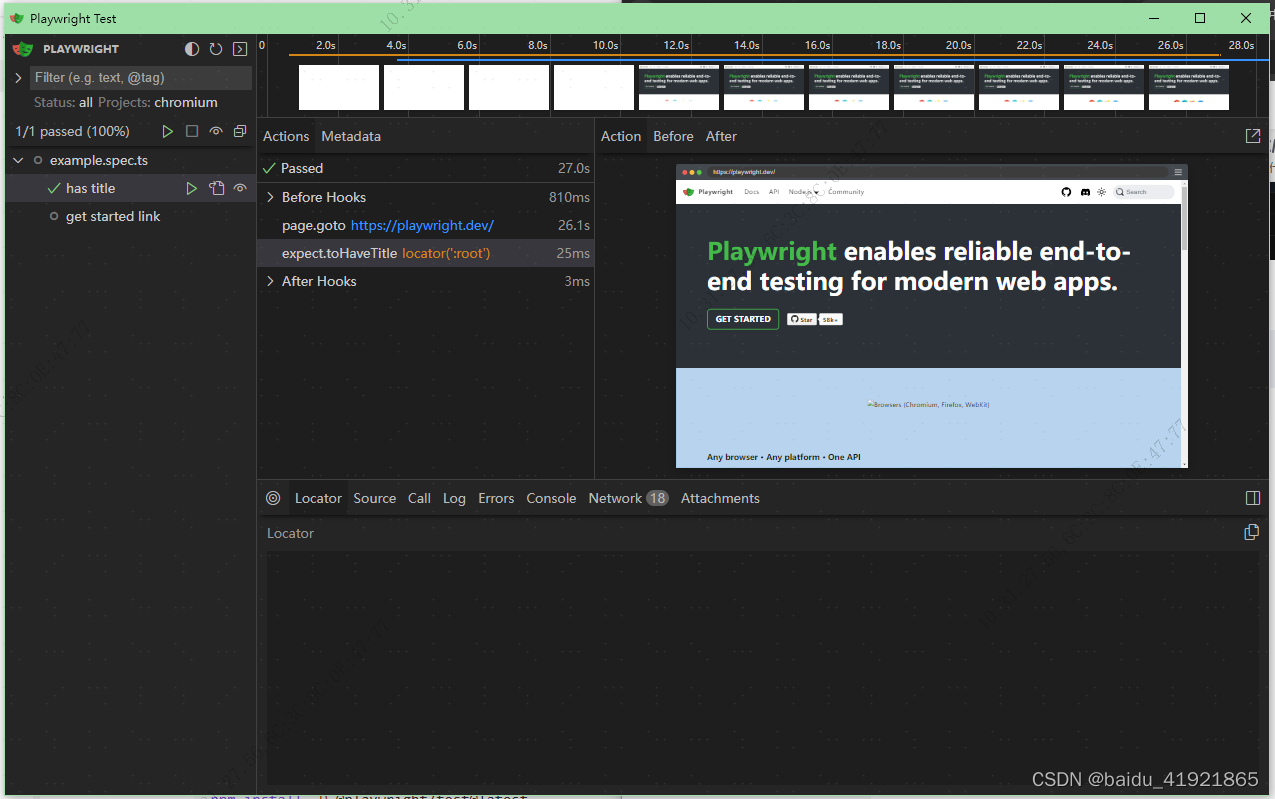
Task: Click the last filmstrip thumbnail below 26.0s
Action: pos(1189,88)
